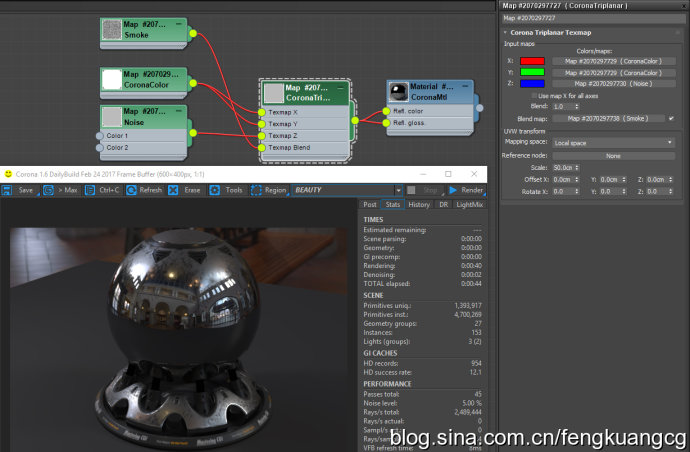
Task: Open the BEAUTY render element dropdown
Action: click(398, 190)
